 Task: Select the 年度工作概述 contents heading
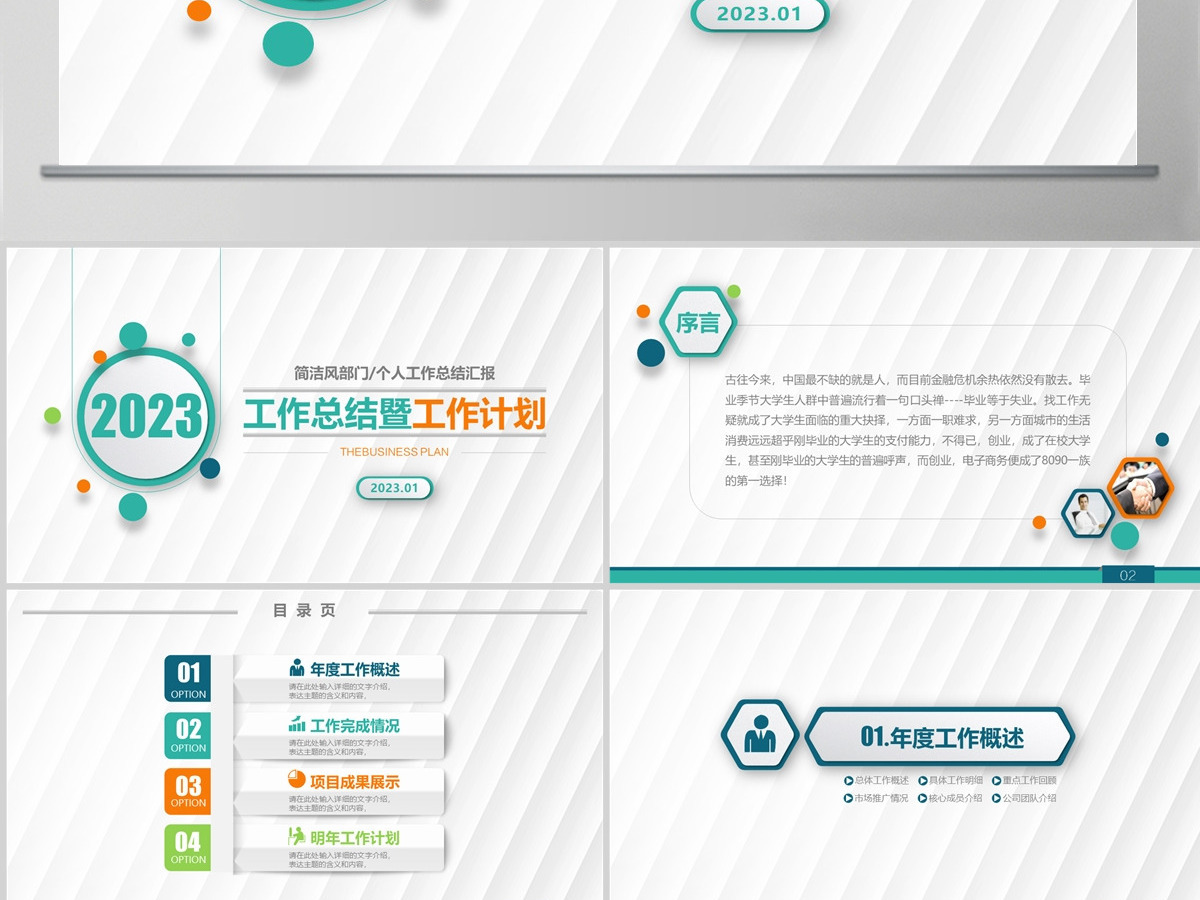point(355,669)
